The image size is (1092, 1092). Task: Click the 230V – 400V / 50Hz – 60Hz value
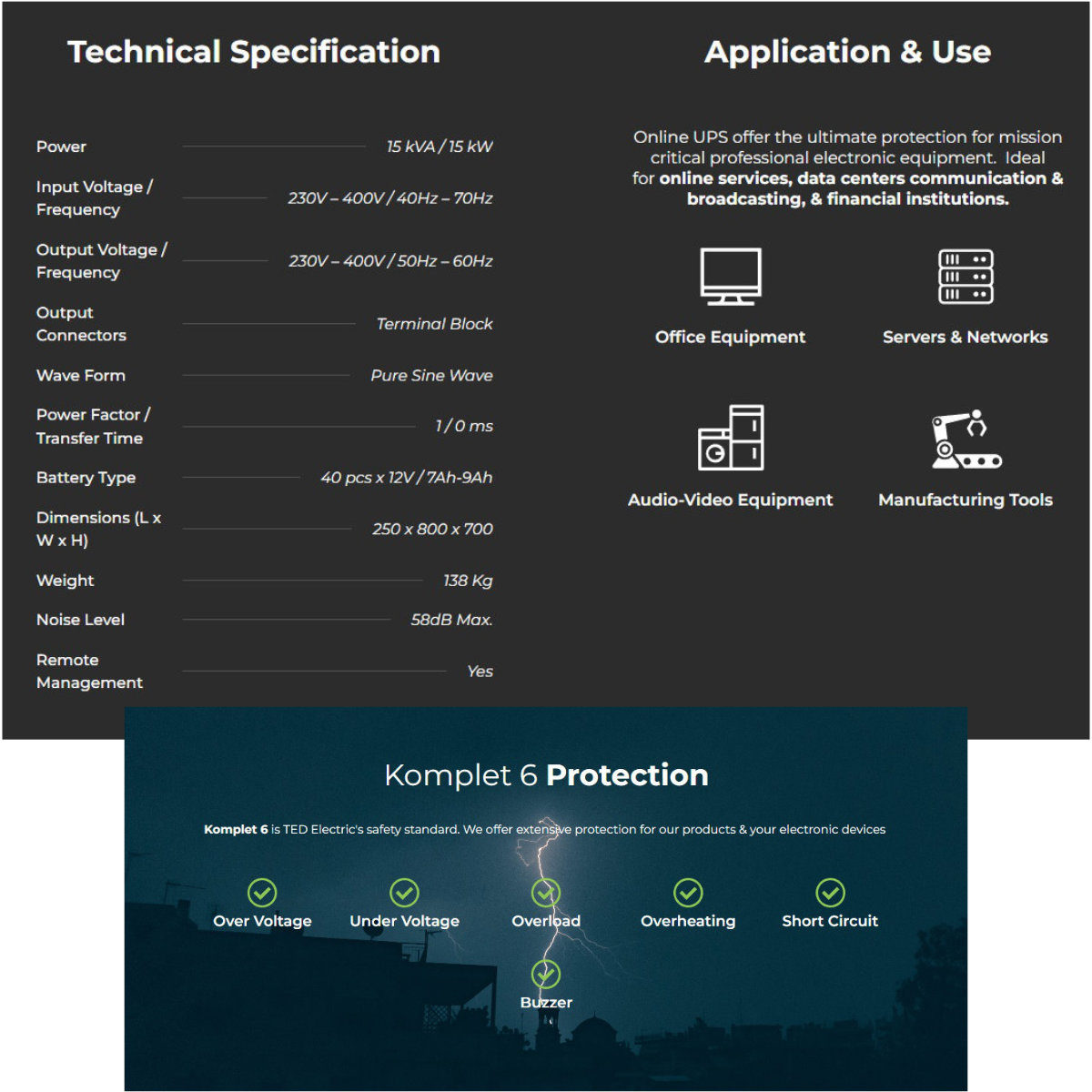(390, 261)
